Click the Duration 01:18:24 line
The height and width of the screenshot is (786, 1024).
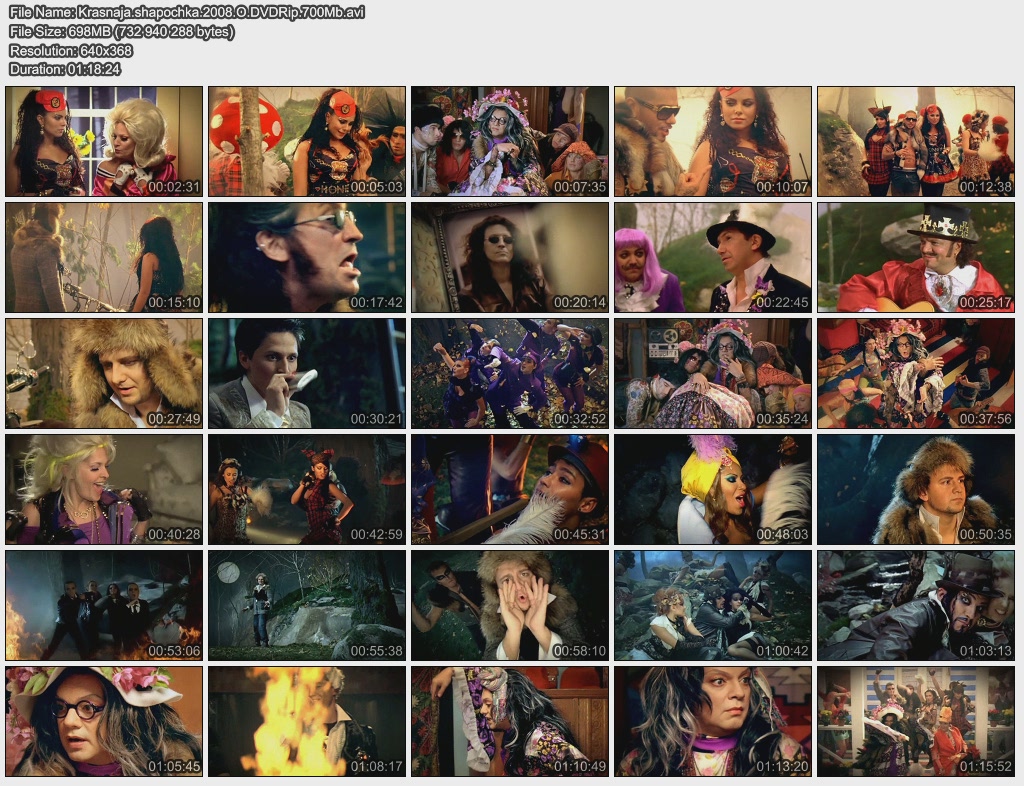[x=65, y=69]
